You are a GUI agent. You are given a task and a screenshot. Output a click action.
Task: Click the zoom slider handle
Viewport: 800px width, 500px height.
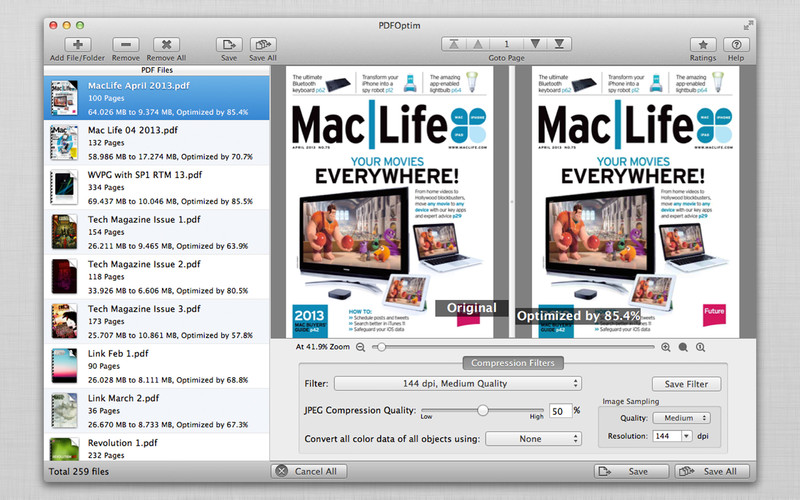381,347
